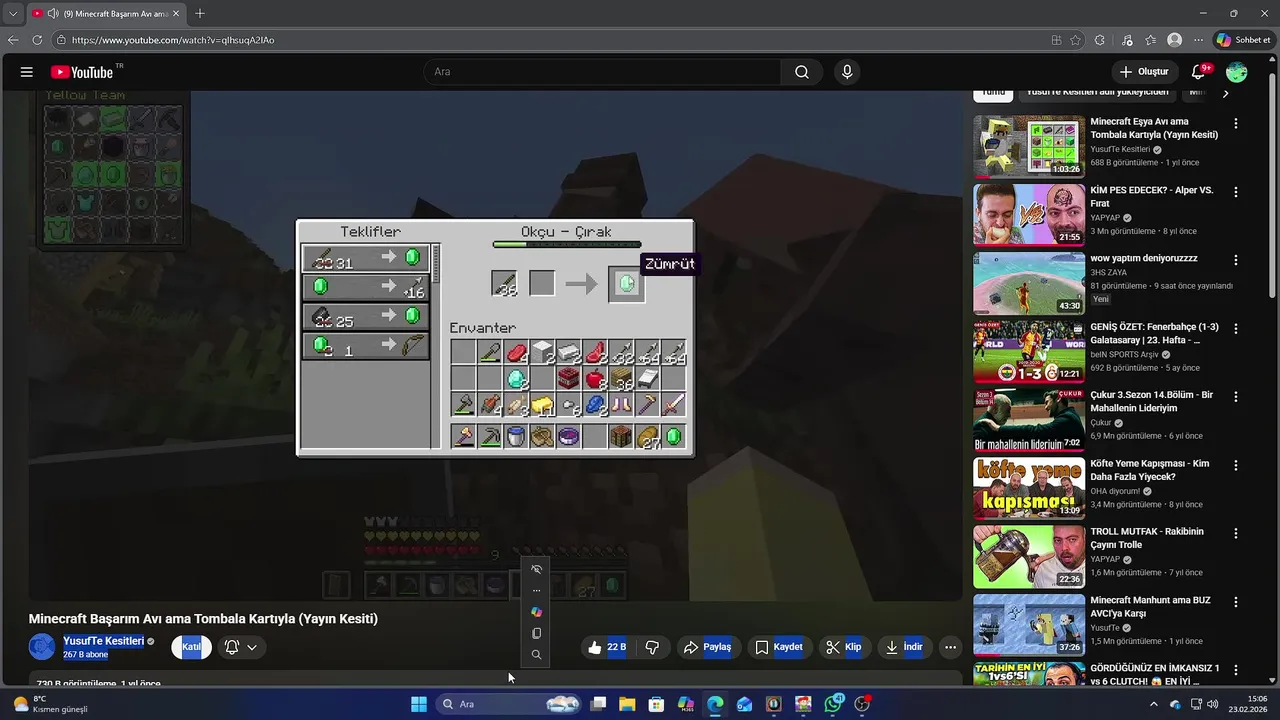Screen dimensions: 1280x720
Task: Open three-dot options in the selection toolbar
Action: click(536, 591)
